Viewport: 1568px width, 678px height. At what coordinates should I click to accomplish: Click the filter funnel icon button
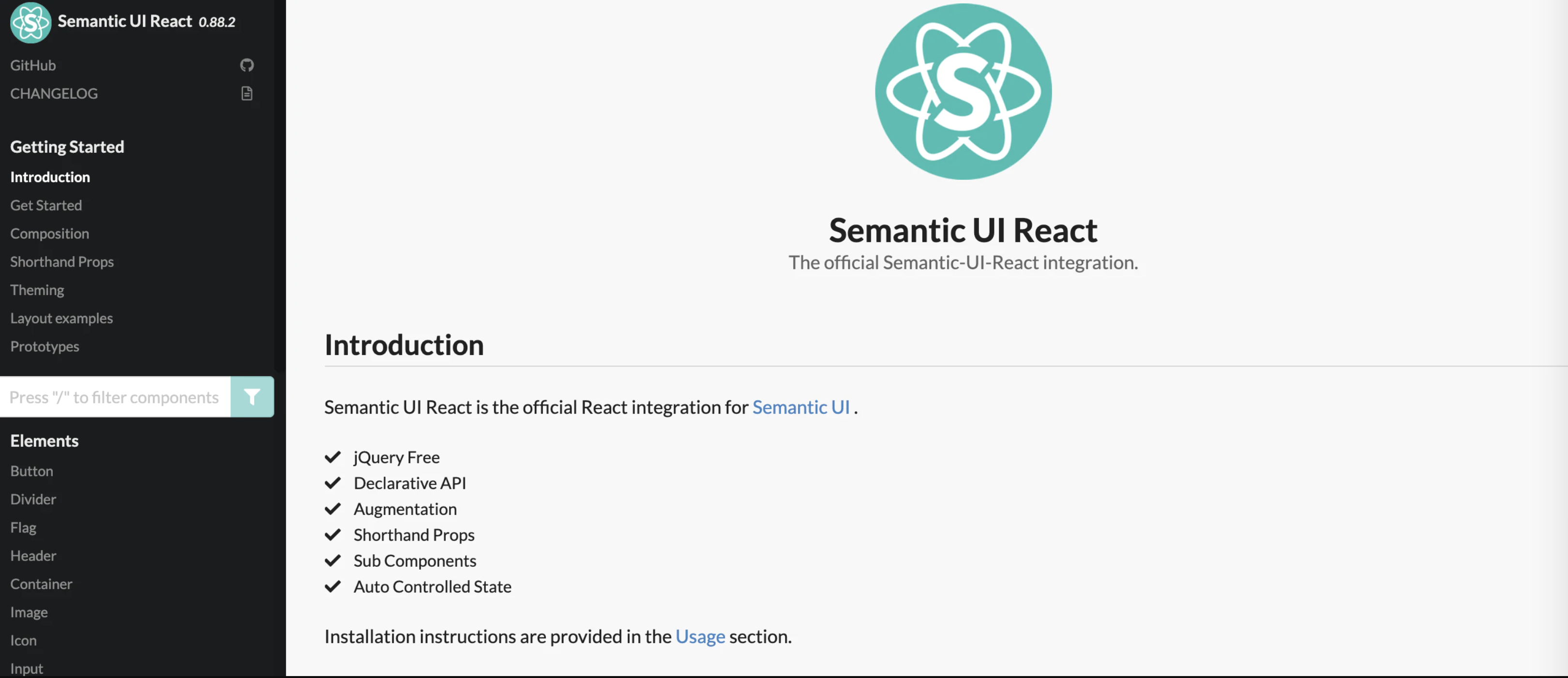point(252,397)
